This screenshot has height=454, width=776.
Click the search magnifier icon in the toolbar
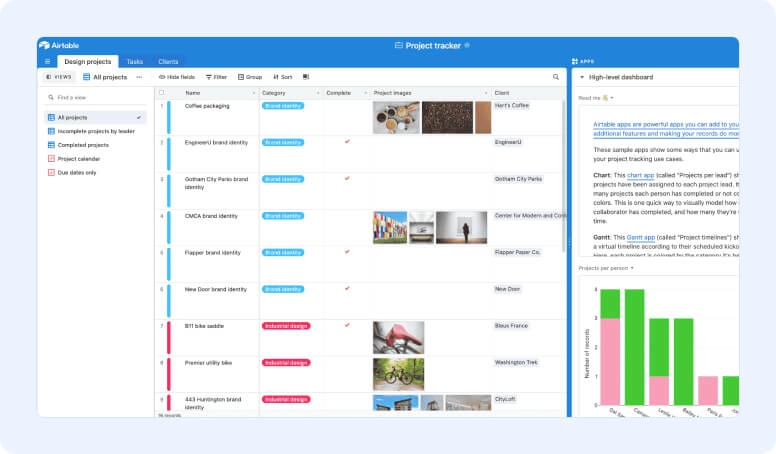click(x=556, y=77)
